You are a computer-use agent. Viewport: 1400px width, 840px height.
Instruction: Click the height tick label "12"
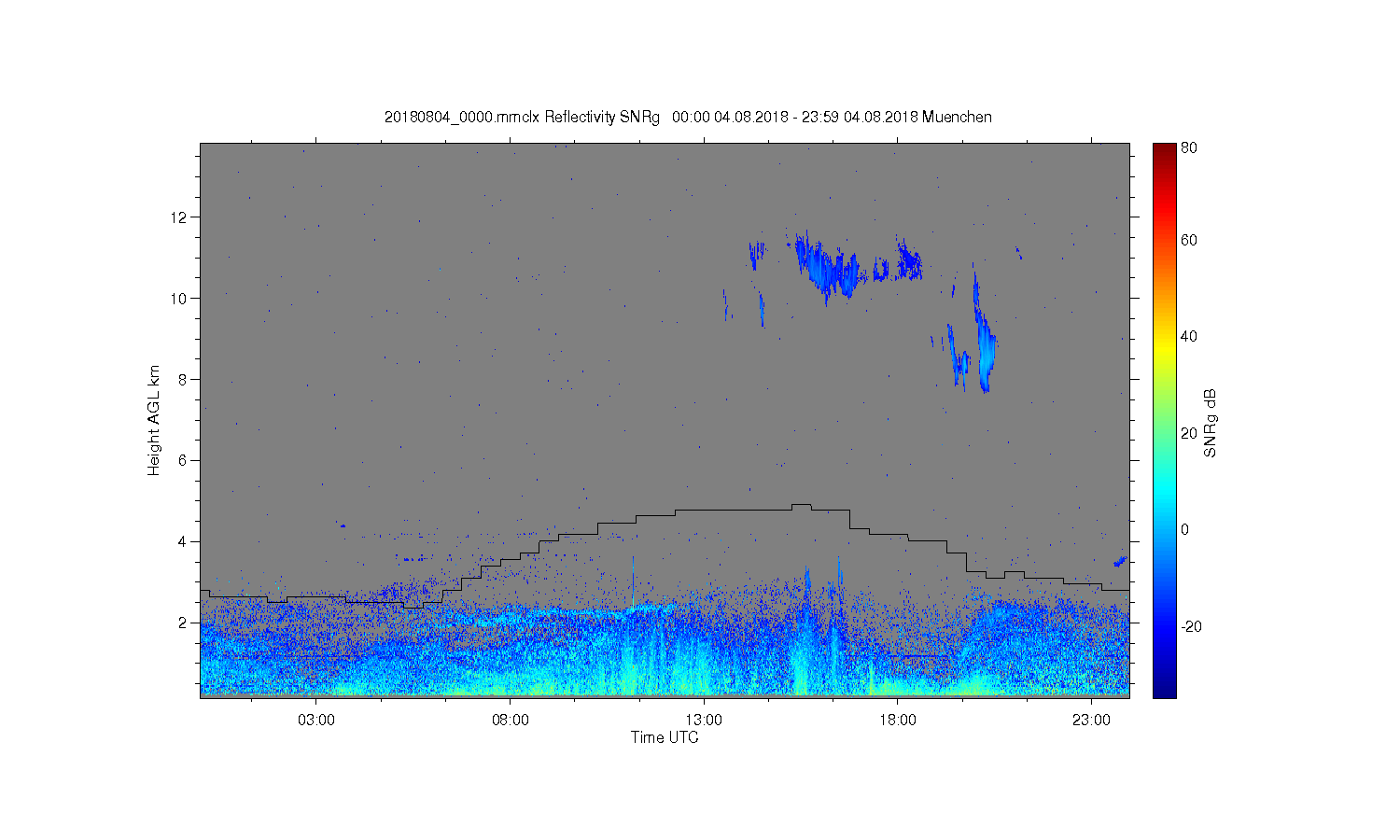point(180,217)
